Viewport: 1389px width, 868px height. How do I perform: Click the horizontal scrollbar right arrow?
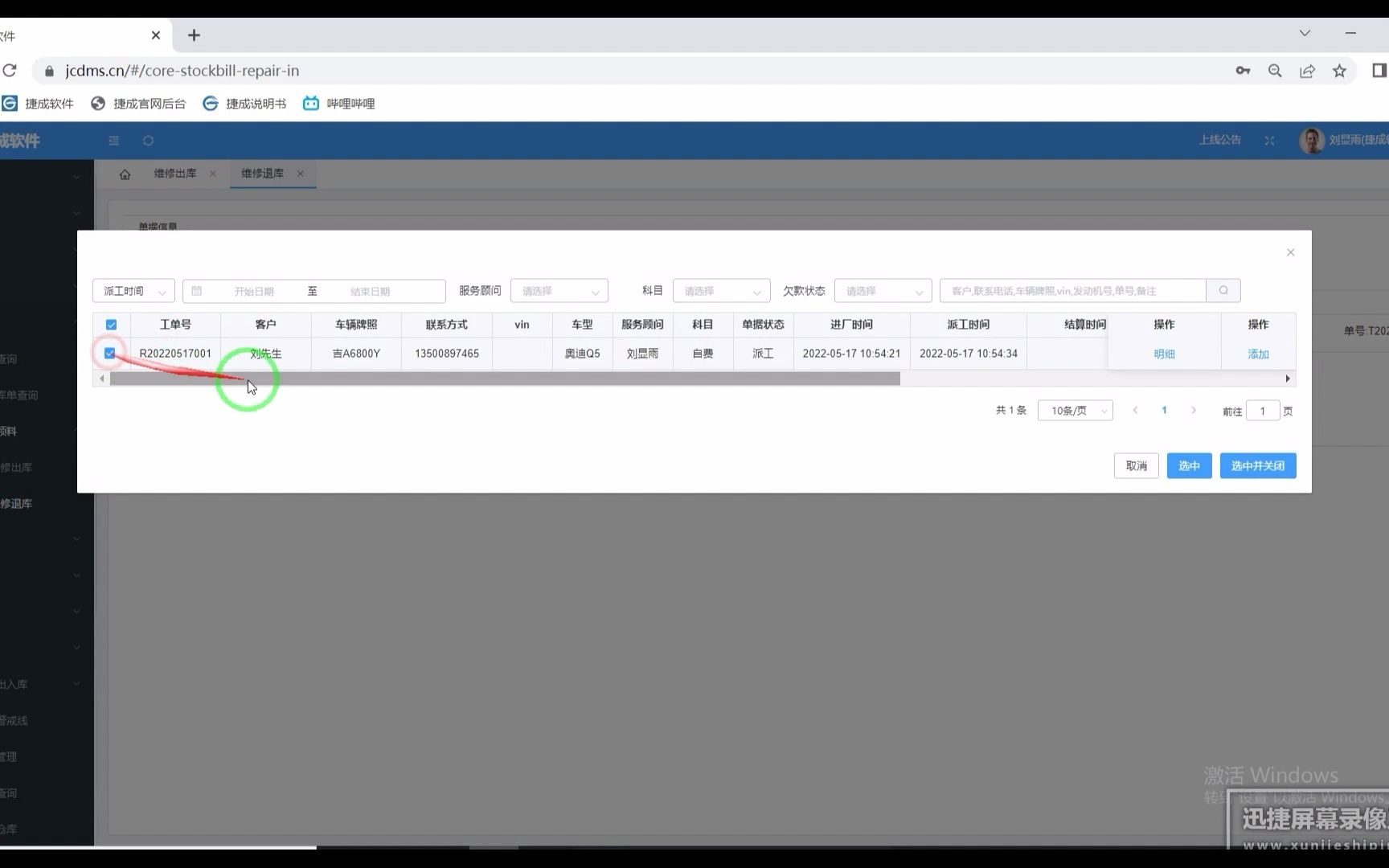[x=1288, y=379]
